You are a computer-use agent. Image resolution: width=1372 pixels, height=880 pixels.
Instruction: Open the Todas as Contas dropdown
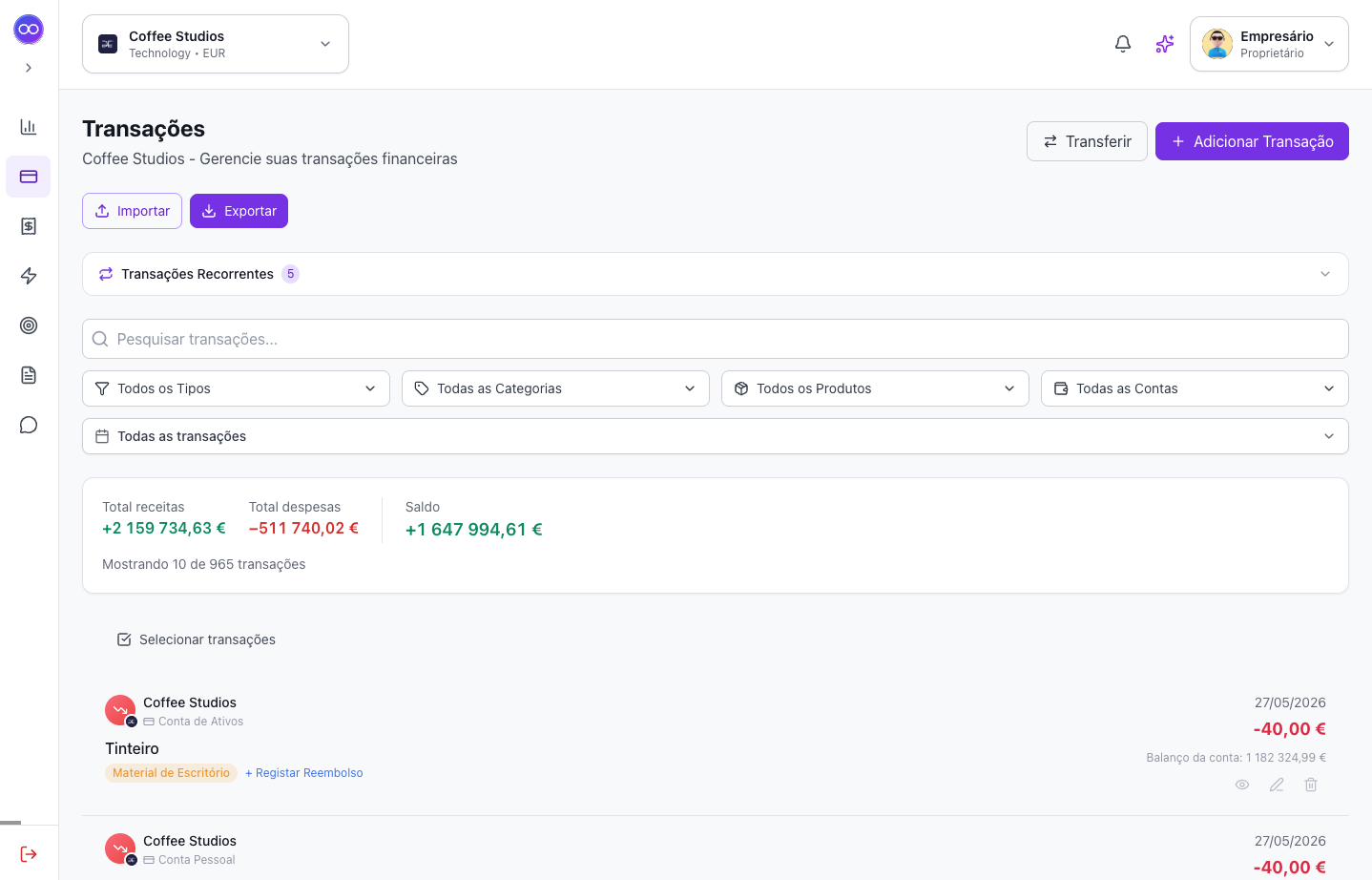1195,388
